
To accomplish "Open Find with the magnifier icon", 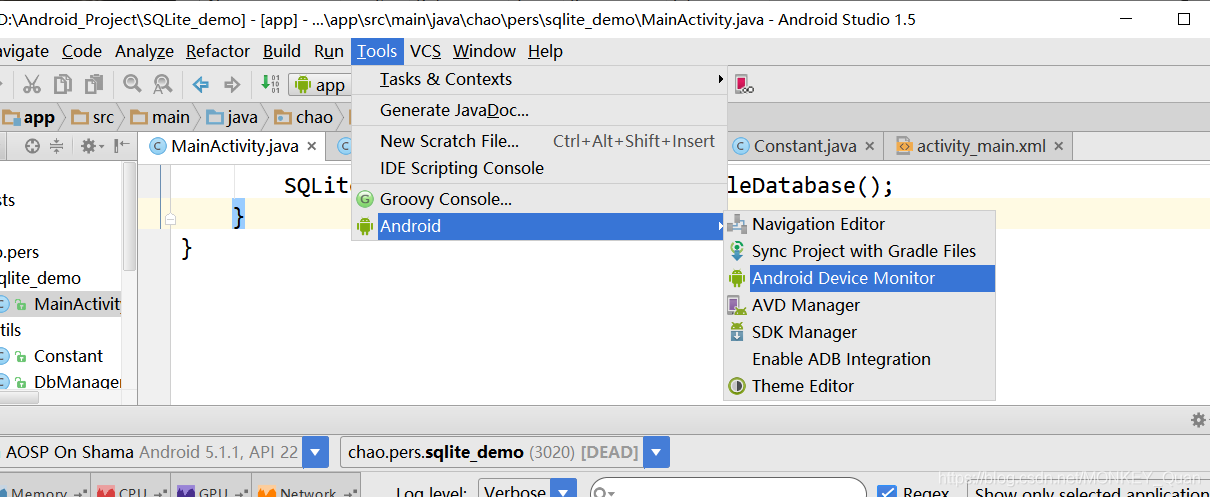I will point(132,84).
